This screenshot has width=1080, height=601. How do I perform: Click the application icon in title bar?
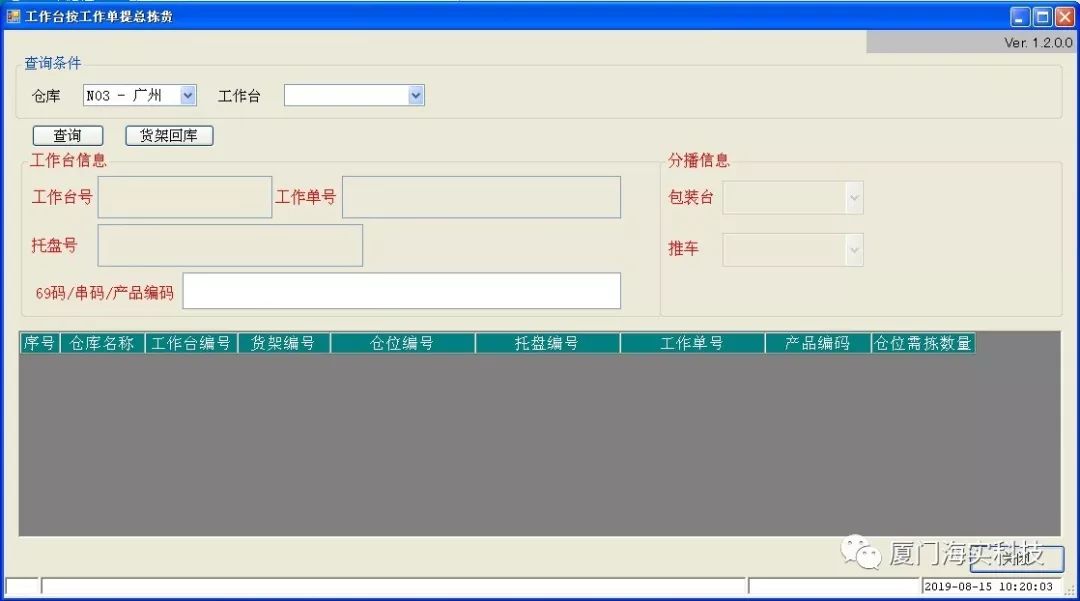13,16
